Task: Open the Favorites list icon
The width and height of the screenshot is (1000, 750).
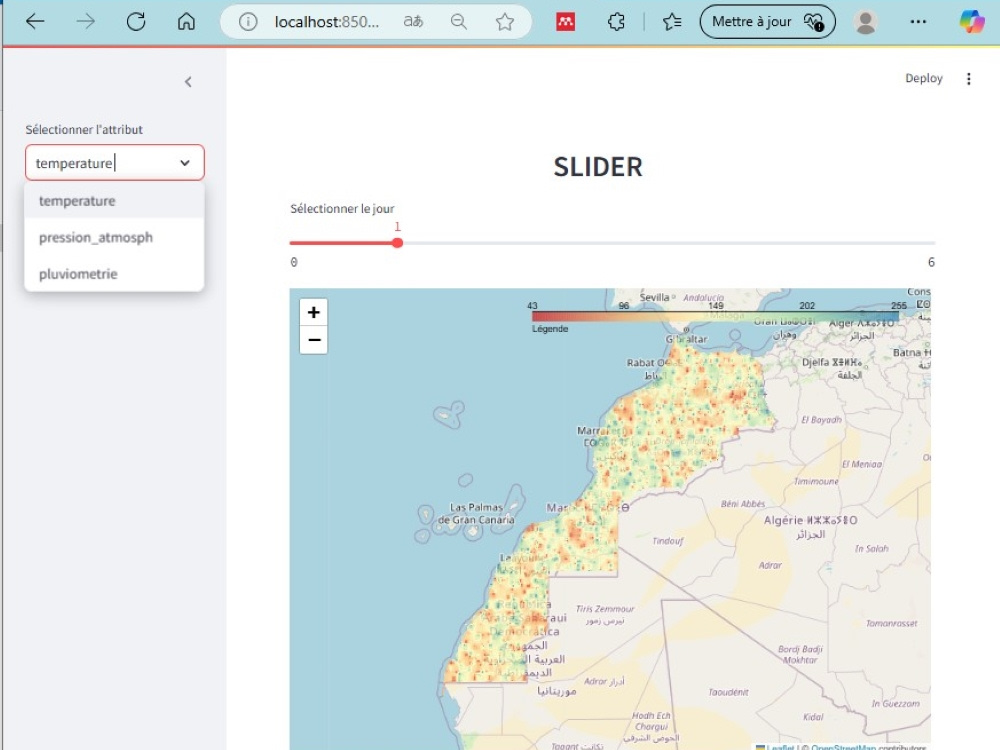Action: 672,22
